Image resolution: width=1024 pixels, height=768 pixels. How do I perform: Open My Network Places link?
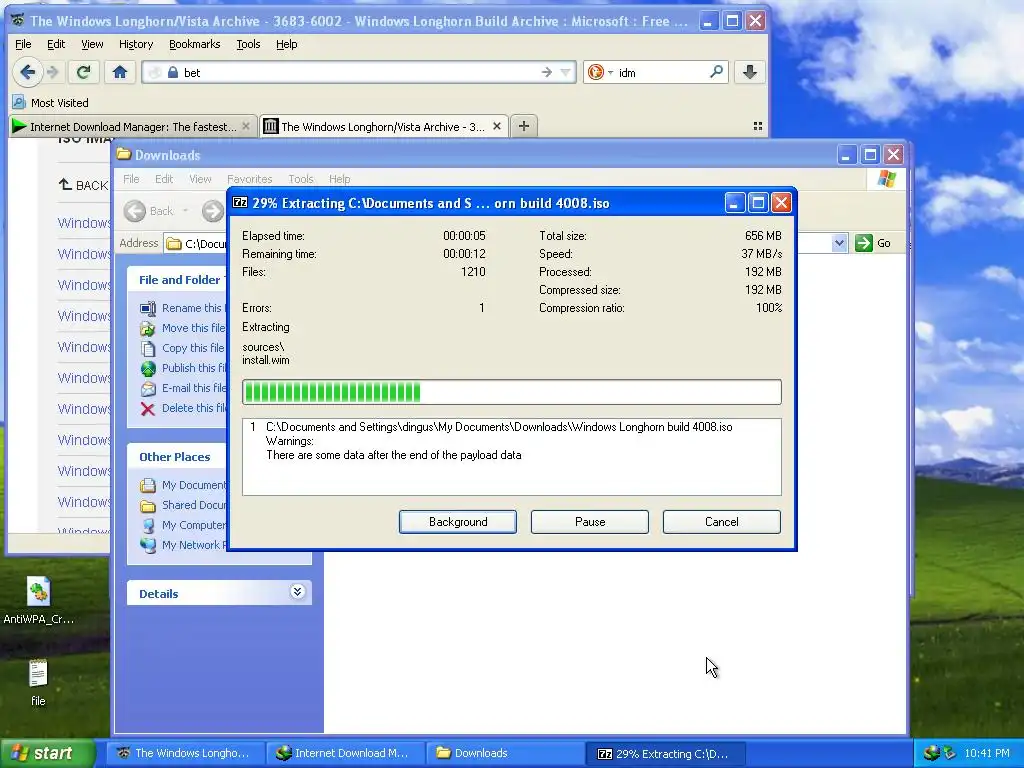coord(184,545)
